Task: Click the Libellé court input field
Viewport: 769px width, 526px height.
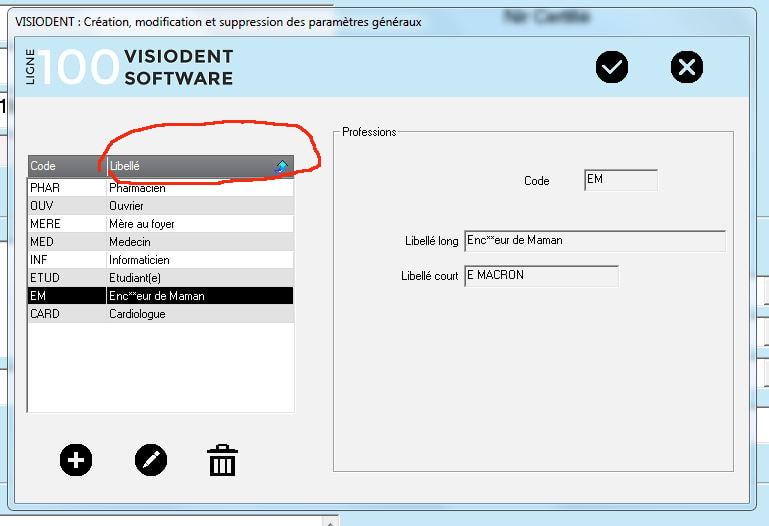Action: pos(540,276)
